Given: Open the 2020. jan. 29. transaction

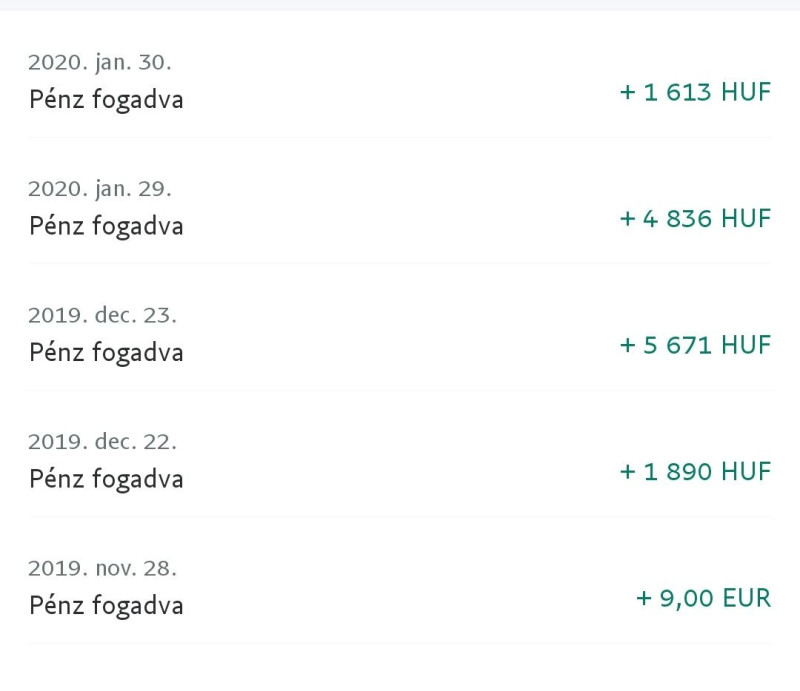Looking at the screenshot, I should (x=400, y=207).
